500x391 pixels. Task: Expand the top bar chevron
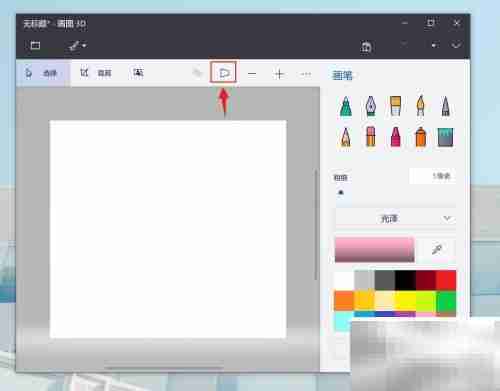(456, 45)
